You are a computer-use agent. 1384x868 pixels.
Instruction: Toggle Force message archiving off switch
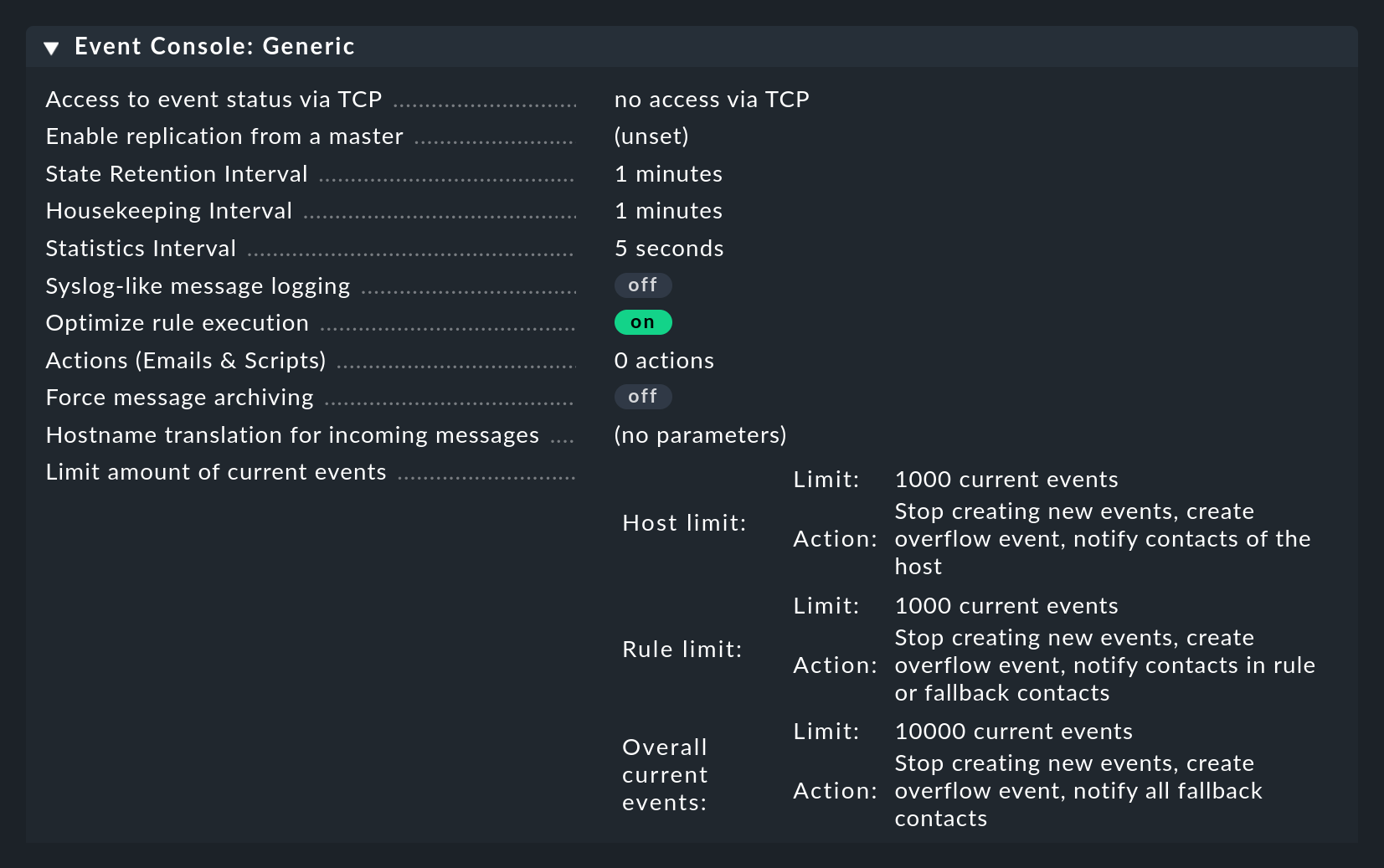[x=642, y=397]
